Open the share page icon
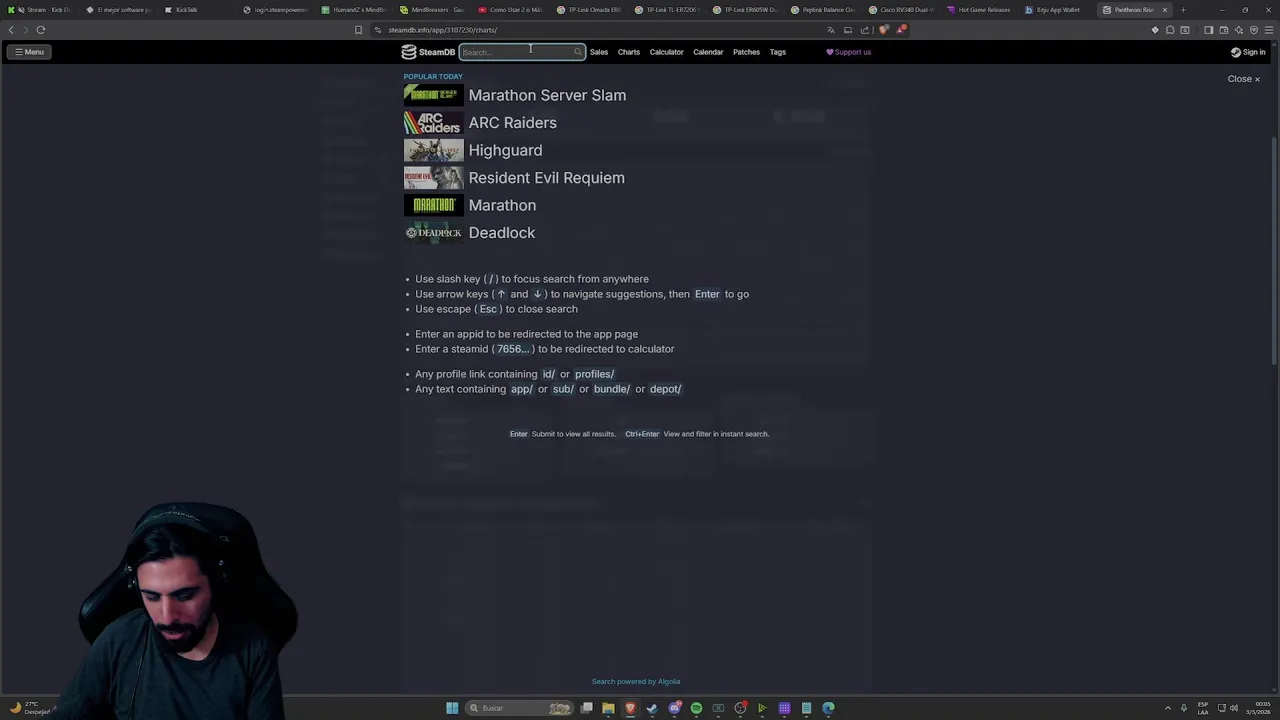The image size is (1280, 720). tap(865, 30)
